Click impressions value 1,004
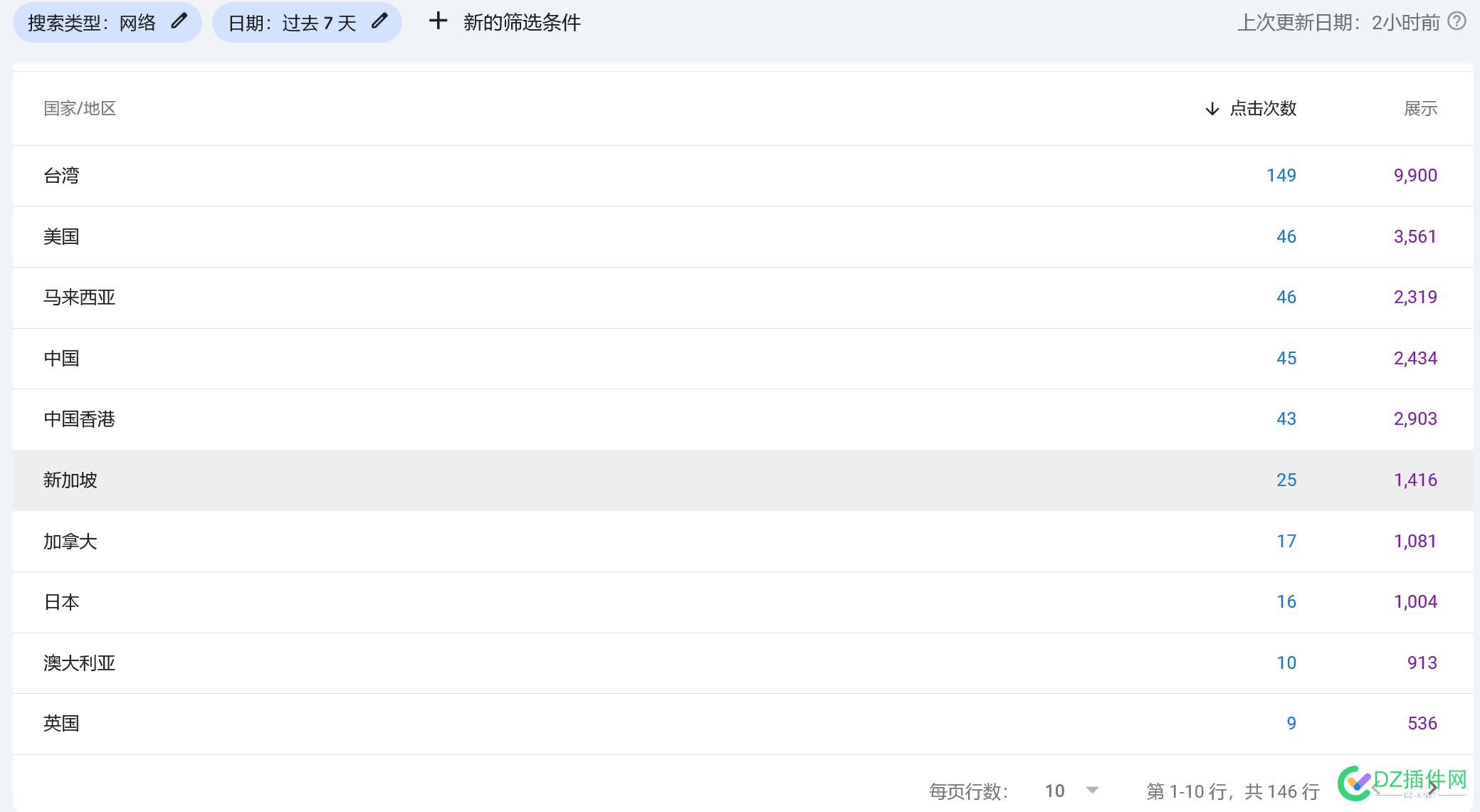 click(x=1415, y=602)
